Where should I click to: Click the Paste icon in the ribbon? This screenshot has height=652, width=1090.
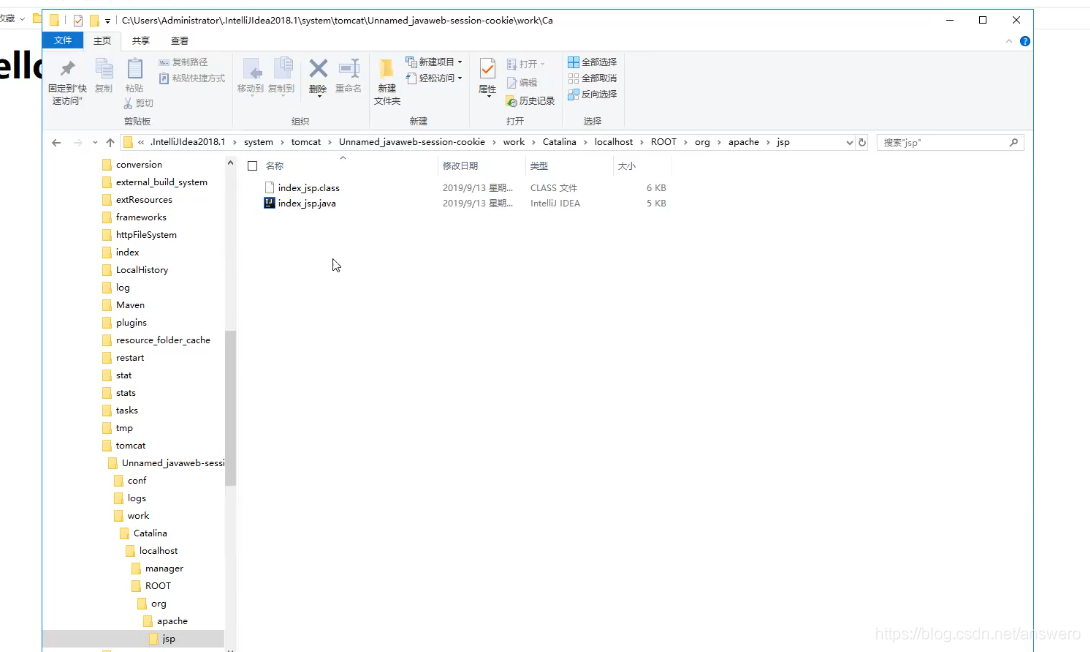pos(135,69)
